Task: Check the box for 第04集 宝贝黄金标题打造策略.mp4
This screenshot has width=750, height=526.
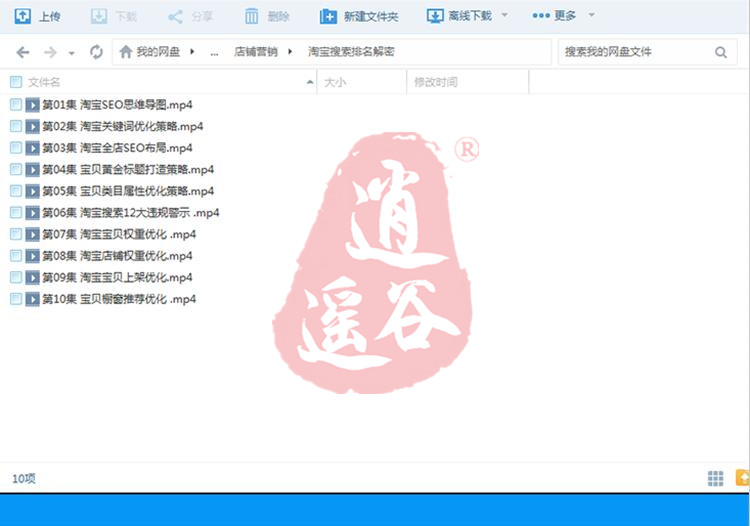Action: (x=16, y=169)
